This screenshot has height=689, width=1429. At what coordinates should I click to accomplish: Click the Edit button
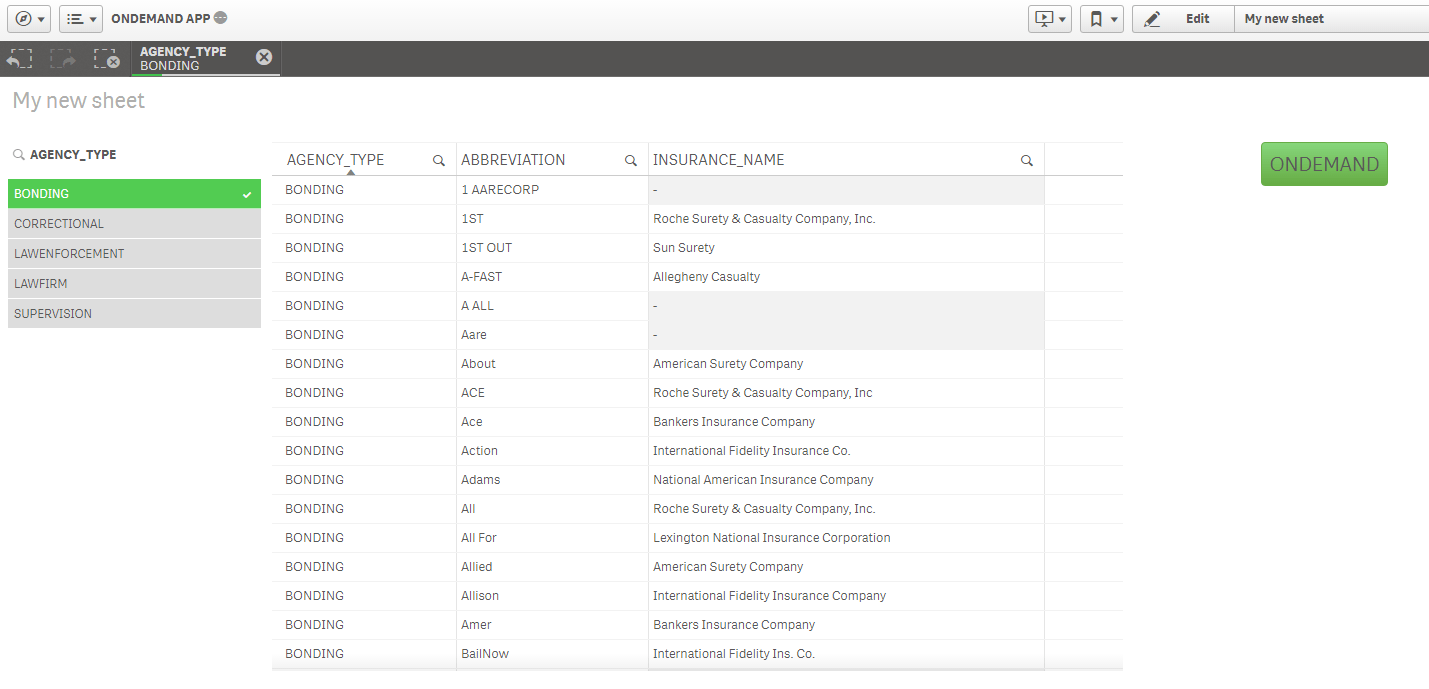1183,18
